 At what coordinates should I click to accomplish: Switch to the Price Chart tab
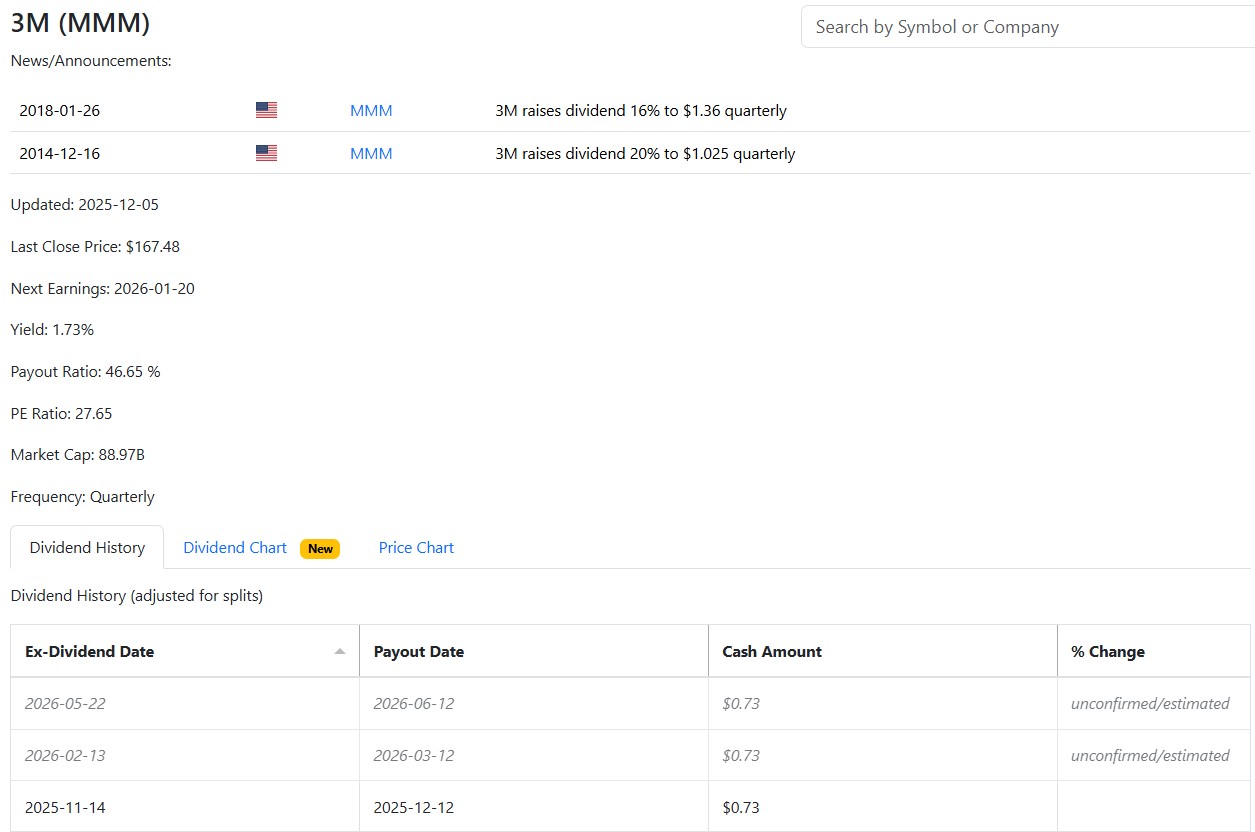pyautogui.click(x=416, y=548)
